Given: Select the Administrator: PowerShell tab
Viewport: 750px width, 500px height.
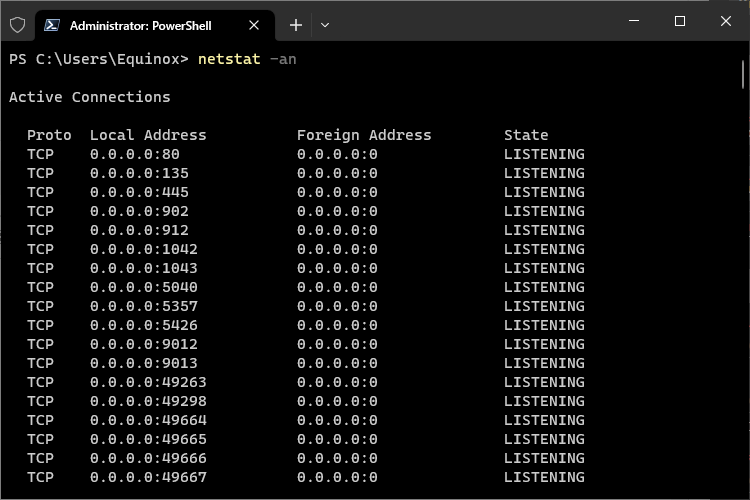Looking at the screenshot, I should tap(155, 25).
